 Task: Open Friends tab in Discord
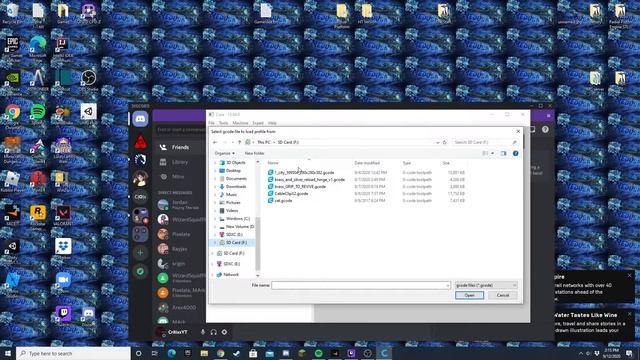pos(180,147)
